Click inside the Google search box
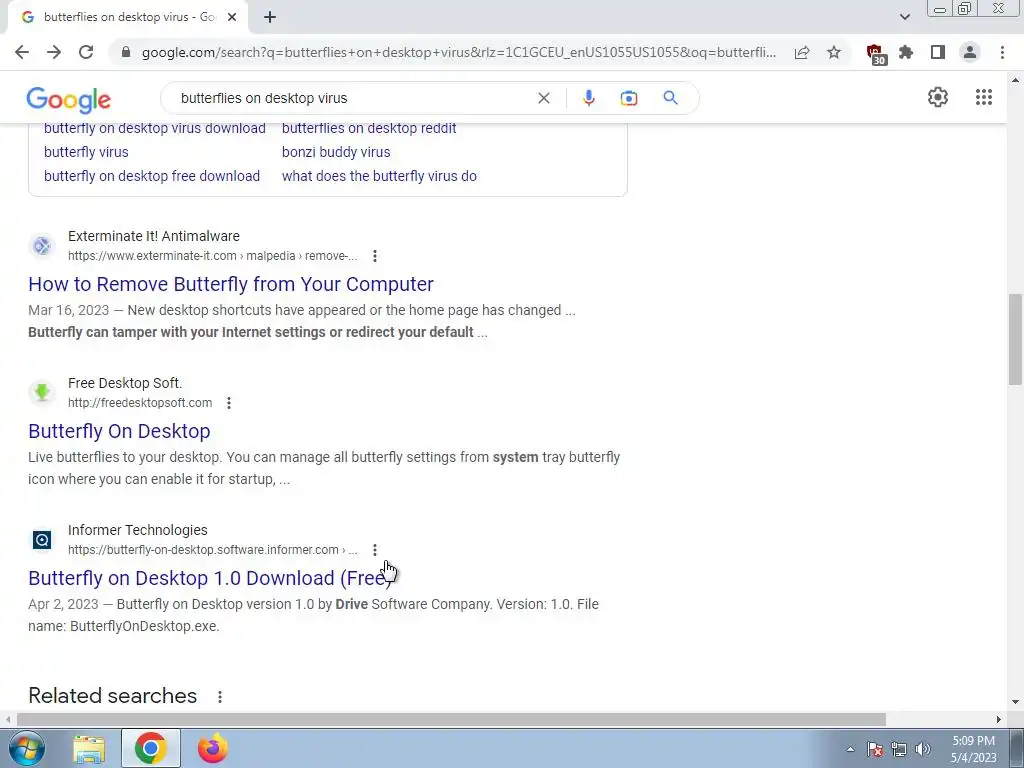The image size is (1024, 768). pyautogui.click(x=353, y=98)
